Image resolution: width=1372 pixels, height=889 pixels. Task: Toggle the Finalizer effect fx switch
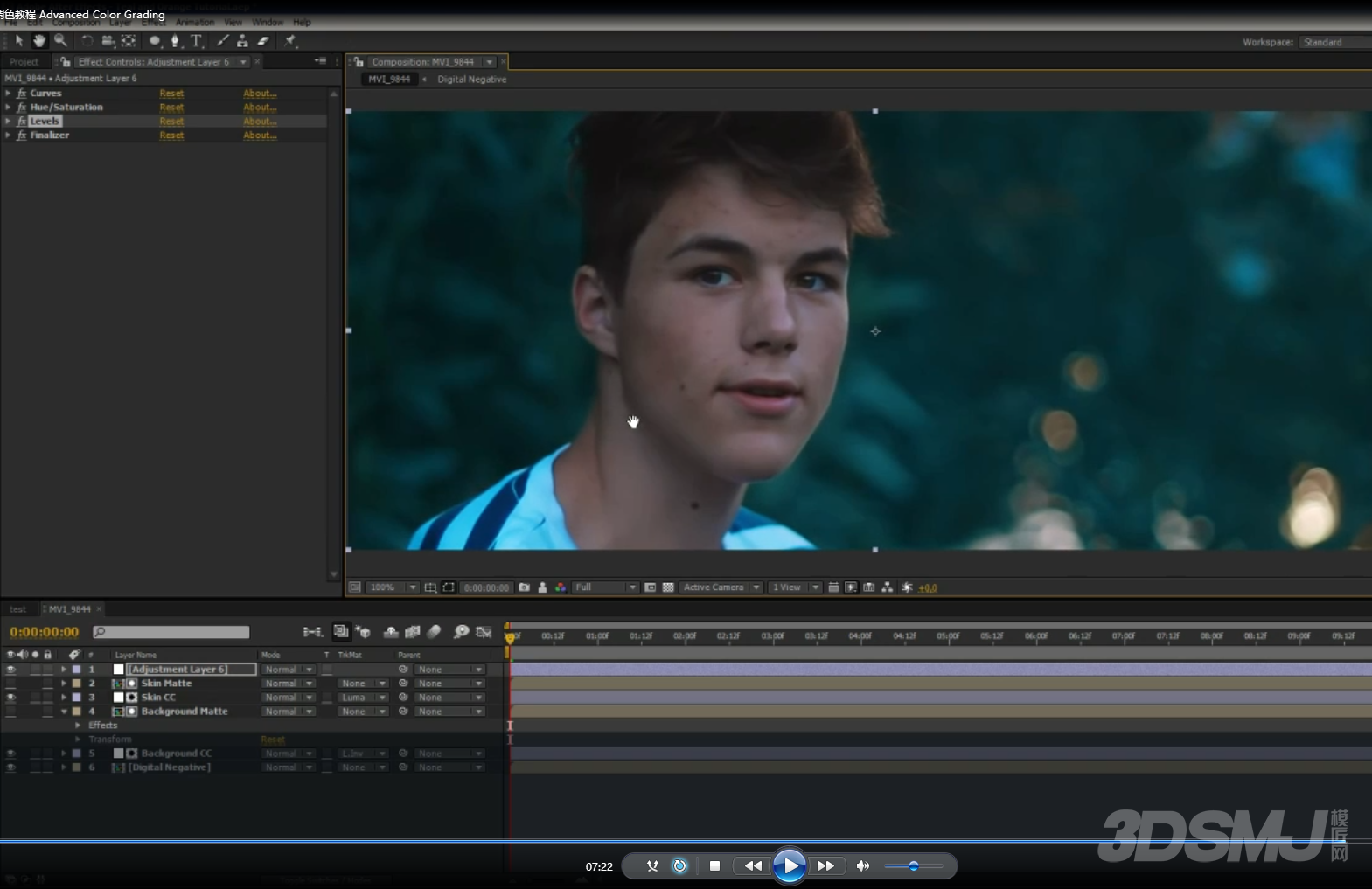22,135
